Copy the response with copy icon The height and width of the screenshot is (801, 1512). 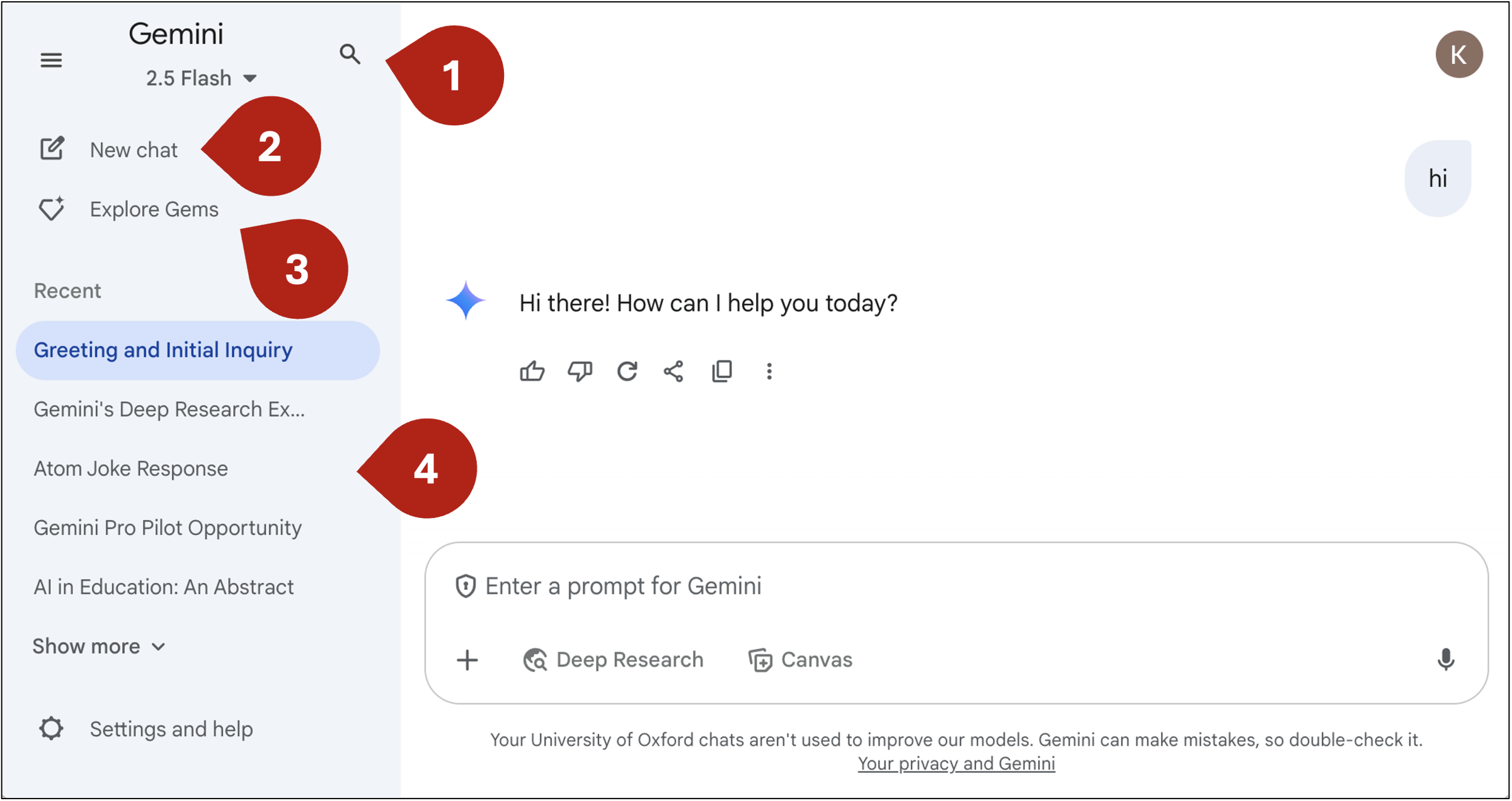pyautogui.click(x=722, y=371)
